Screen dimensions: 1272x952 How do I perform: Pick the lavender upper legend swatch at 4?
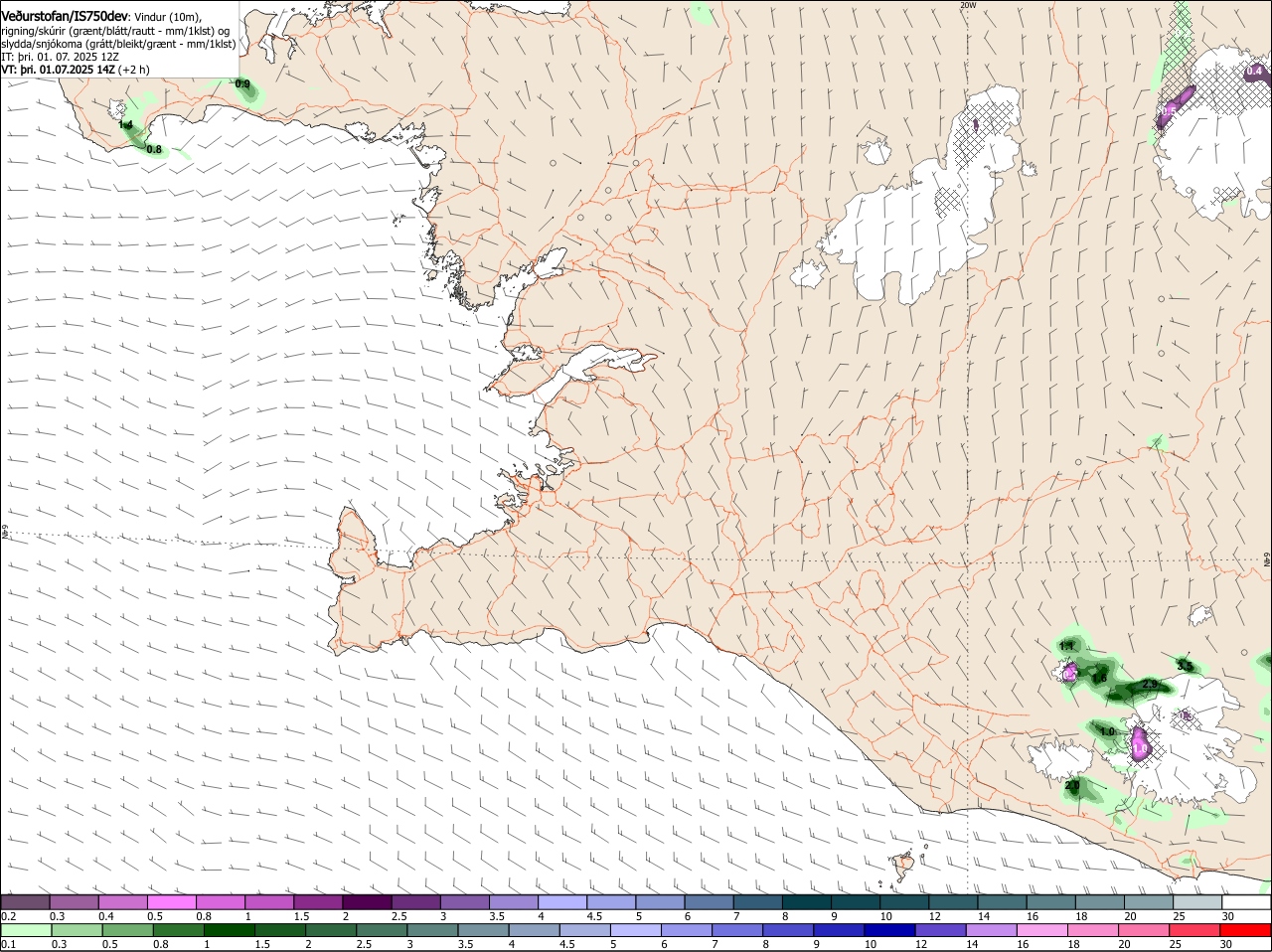click(x=560, y=901)
